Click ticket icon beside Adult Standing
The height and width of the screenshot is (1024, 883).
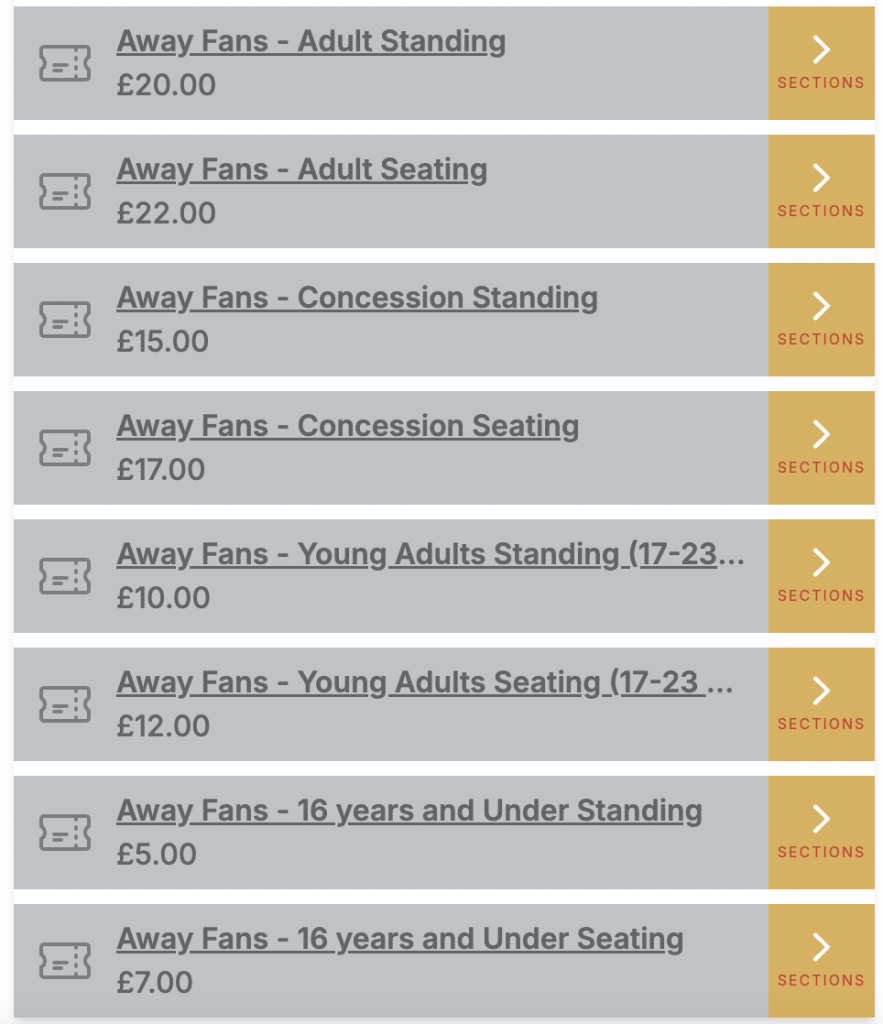click(x=65, y=63)
